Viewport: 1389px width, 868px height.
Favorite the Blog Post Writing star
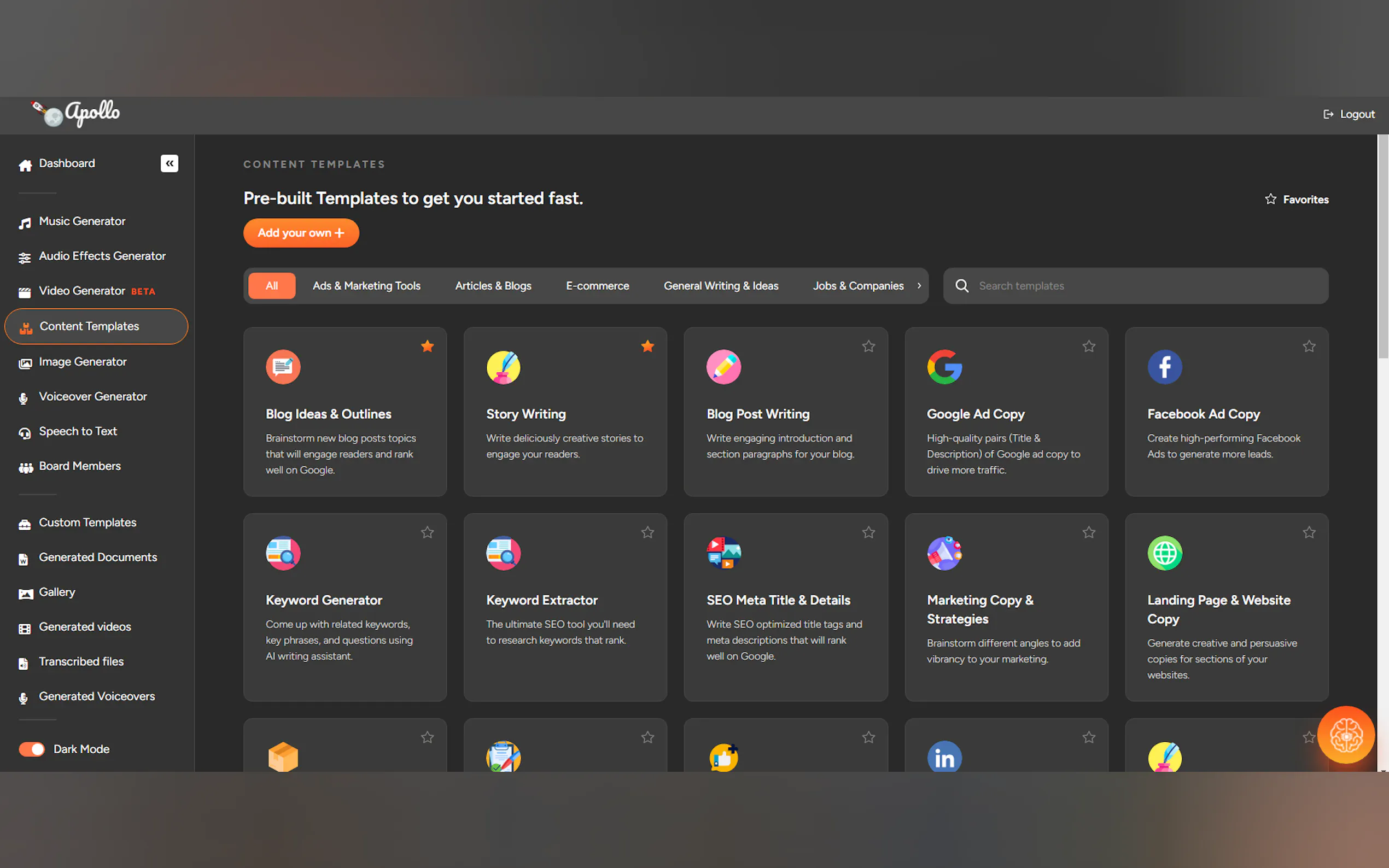click(x=868, y=346)
